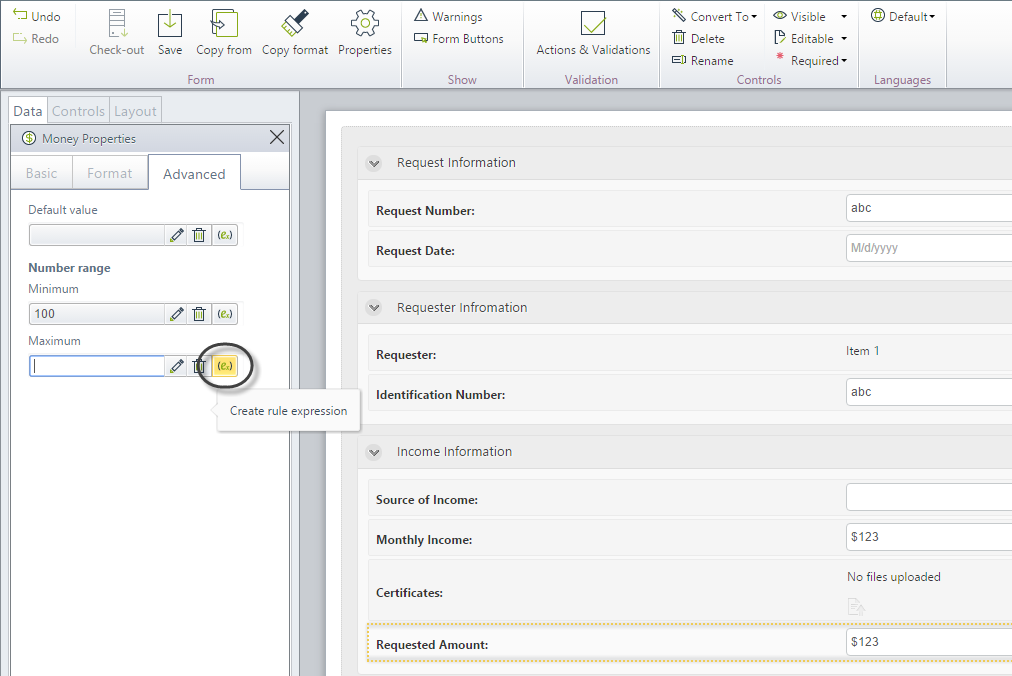Screen dimensions: 1012x676
Task: Delete the selected control
Action: tap(698, 39)
